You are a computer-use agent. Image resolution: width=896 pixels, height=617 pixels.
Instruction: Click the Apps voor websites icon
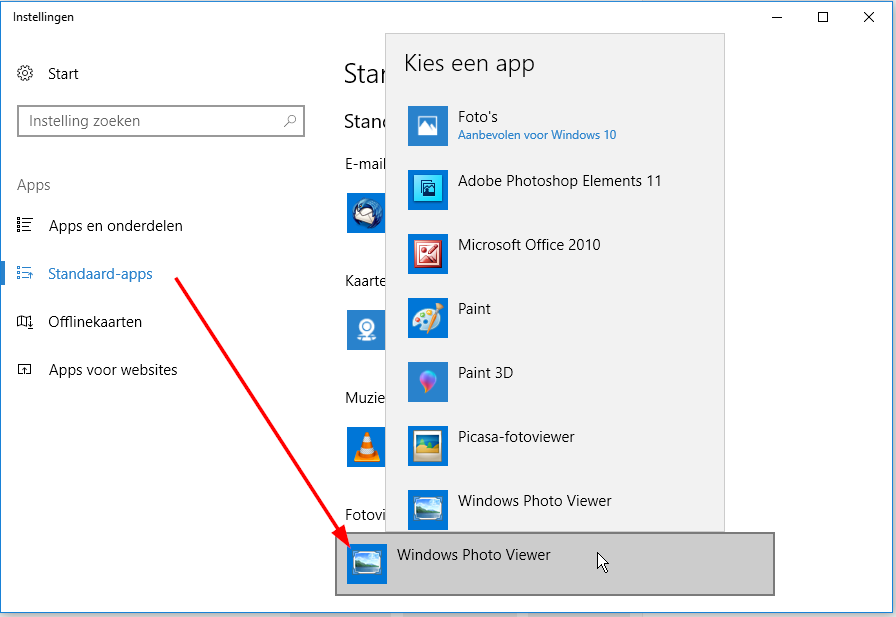(25, 369)
